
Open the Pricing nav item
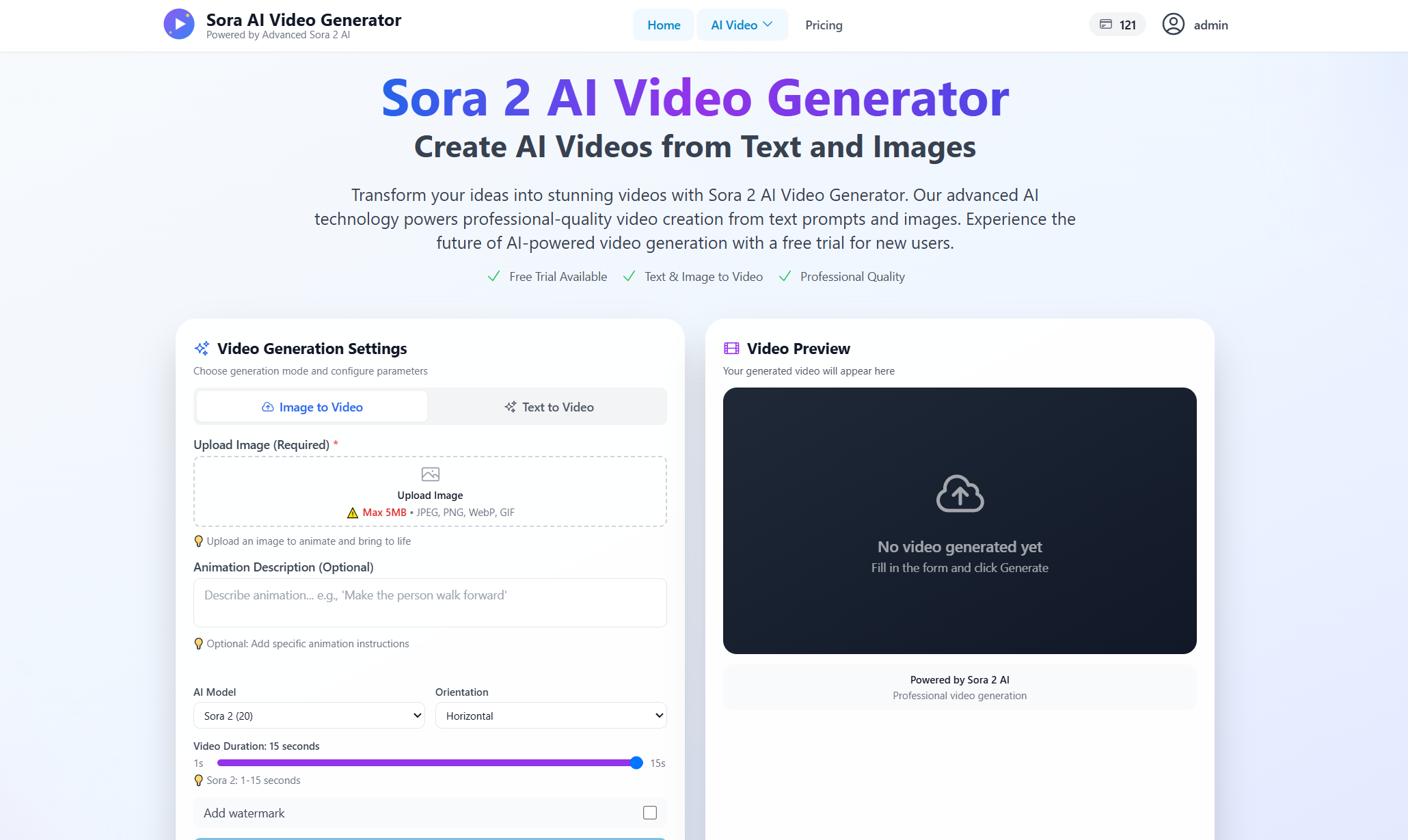(824, 25)
